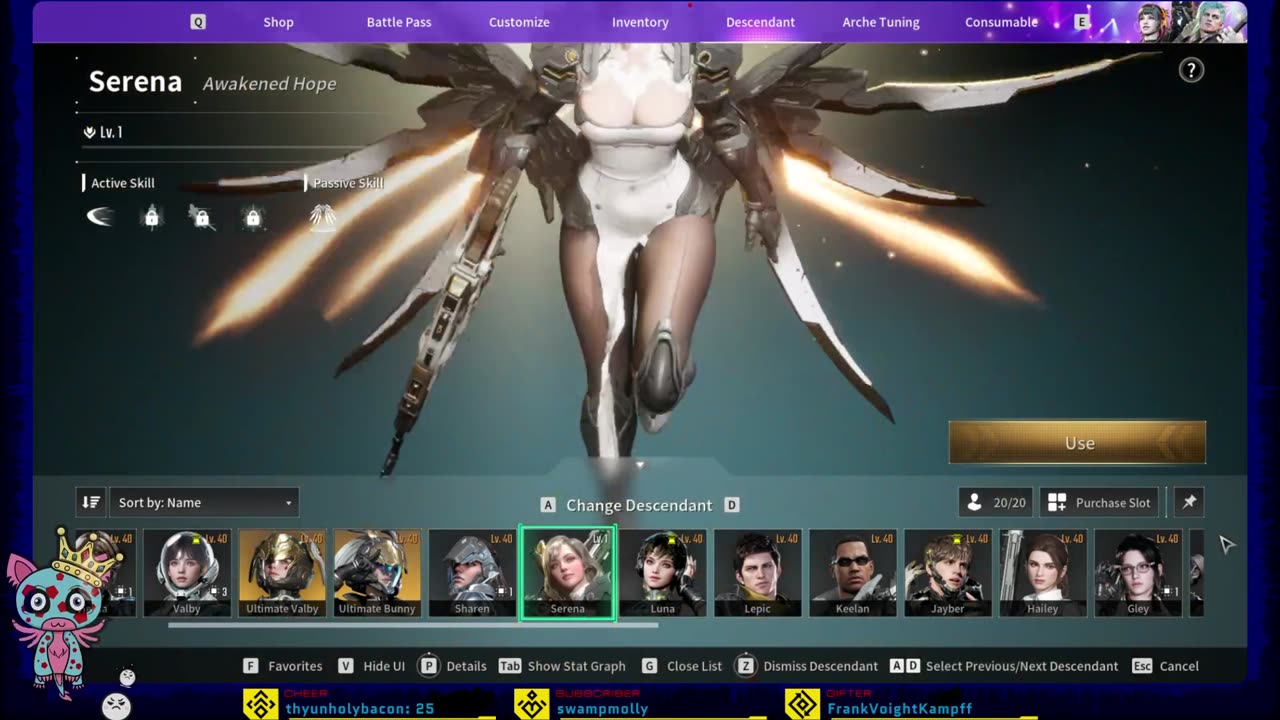
Task: Select the Jayber portrait
Action: 948,573
